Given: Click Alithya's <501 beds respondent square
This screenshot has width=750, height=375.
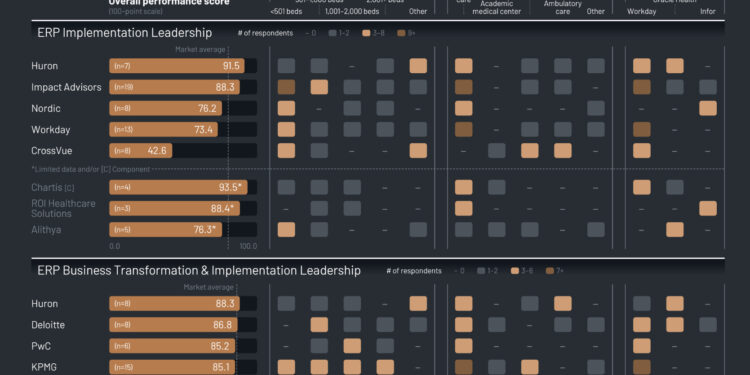Looking at the screenshot, I should (x=287, y=230).
